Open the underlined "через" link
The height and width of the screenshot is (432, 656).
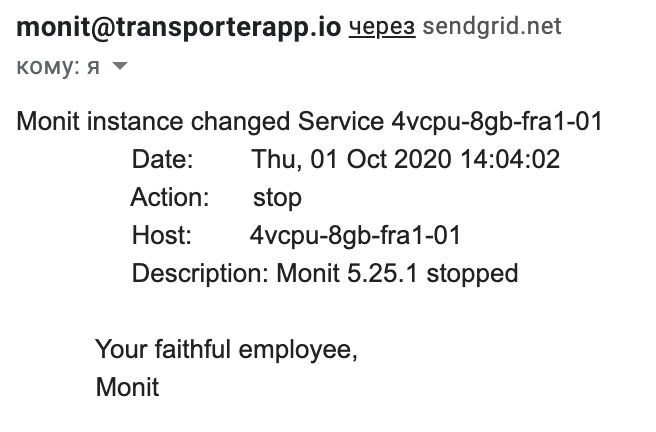381,27
